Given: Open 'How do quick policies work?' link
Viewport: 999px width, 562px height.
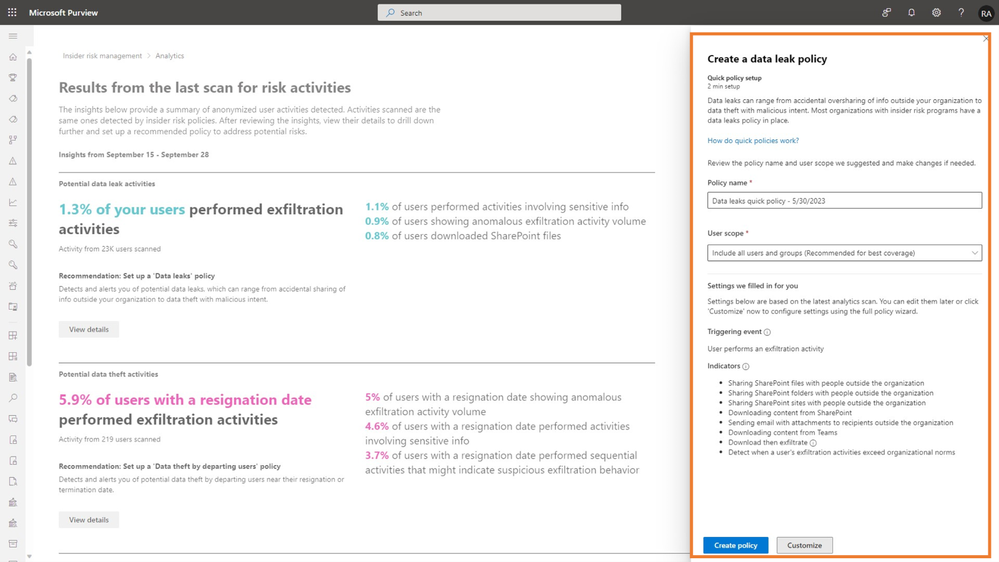Looking at the screenshot, I should (x=752, y=141).
